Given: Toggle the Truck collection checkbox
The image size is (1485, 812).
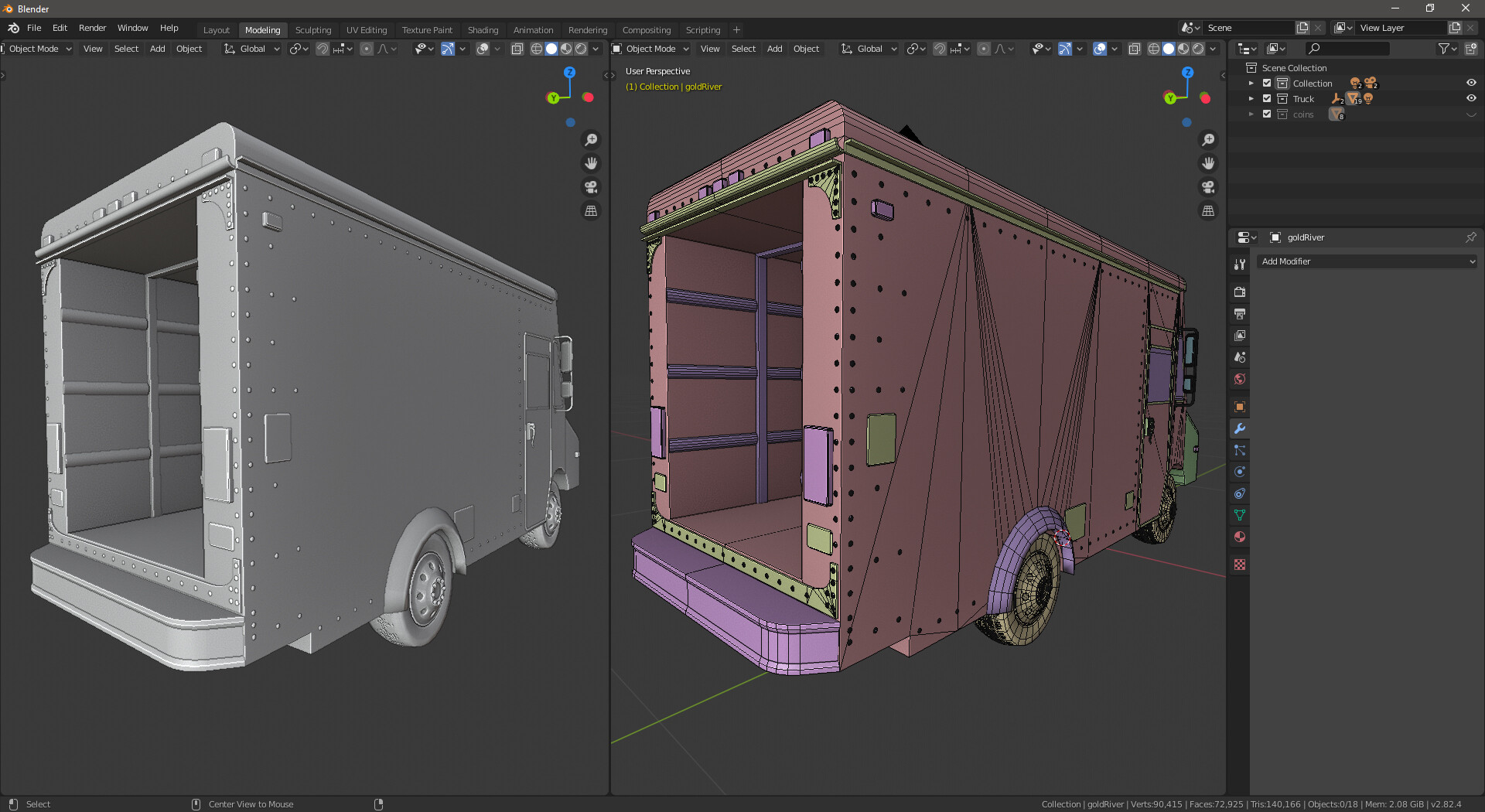Looking at the screenshot, I should pyautogui.click(x=1267, y=98).
